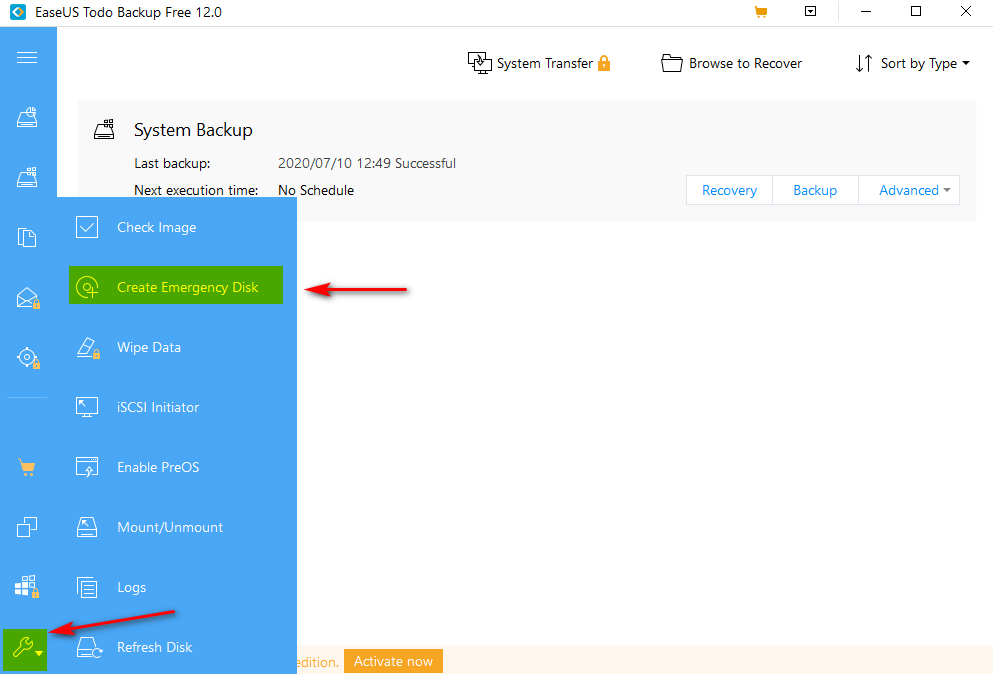
Task: Click the System Transfer button
Action: (x=539, y=63)
